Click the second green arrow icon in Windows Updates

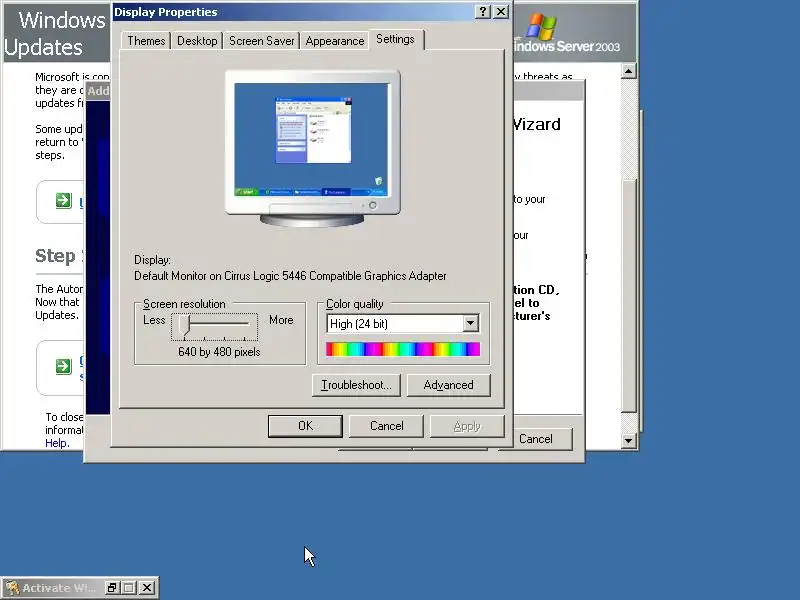coord(64,366)
